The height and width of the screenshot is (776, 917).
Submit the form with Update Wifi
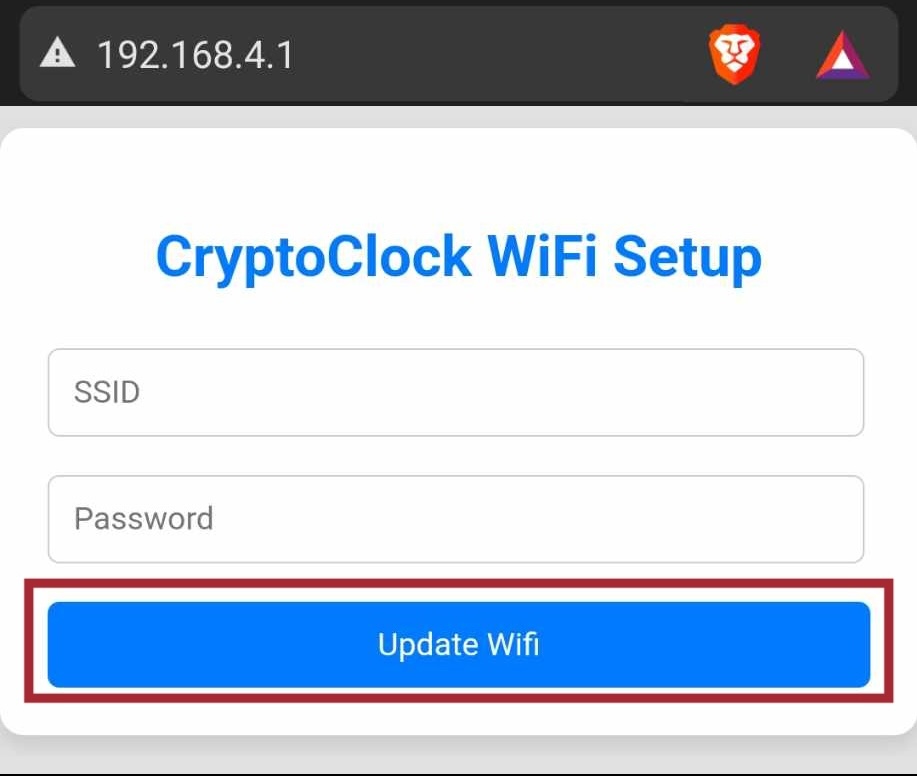[459, 645]
